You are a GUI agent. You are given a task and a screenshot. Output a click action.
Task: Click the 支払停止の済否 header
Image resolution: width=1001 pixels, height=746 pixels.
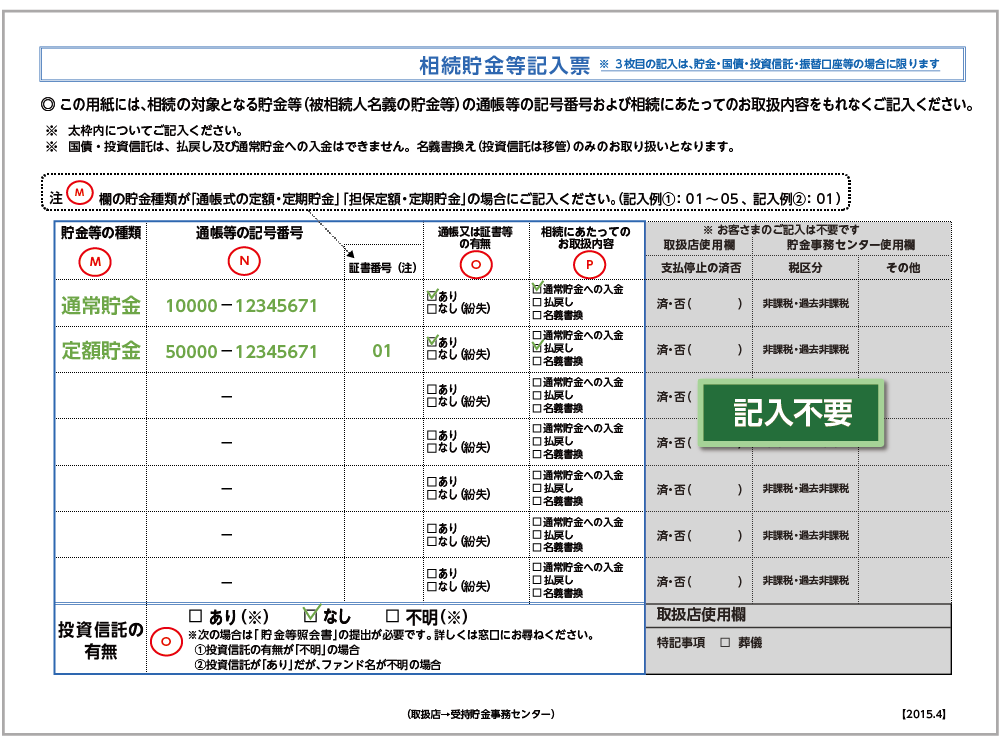(700, 268)
